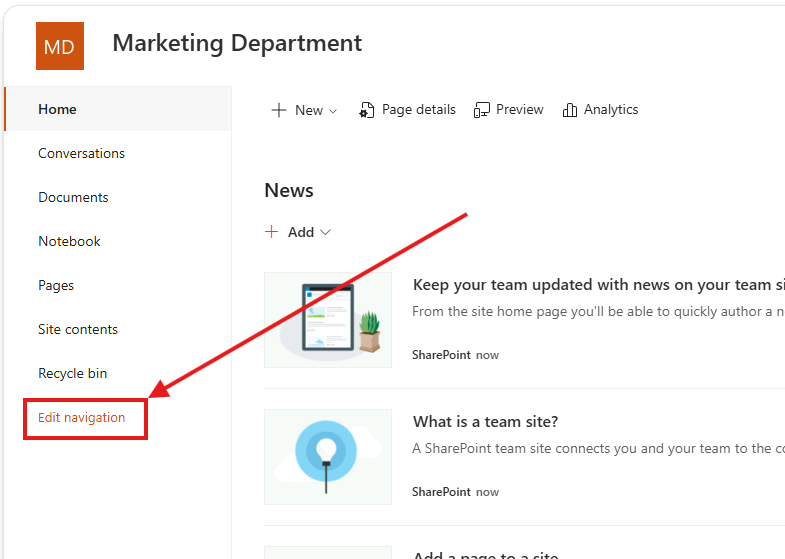The height and width of the screenshot is (559, 785).
Task: Click the plus icon next to New
Action: tap(278, 110)
